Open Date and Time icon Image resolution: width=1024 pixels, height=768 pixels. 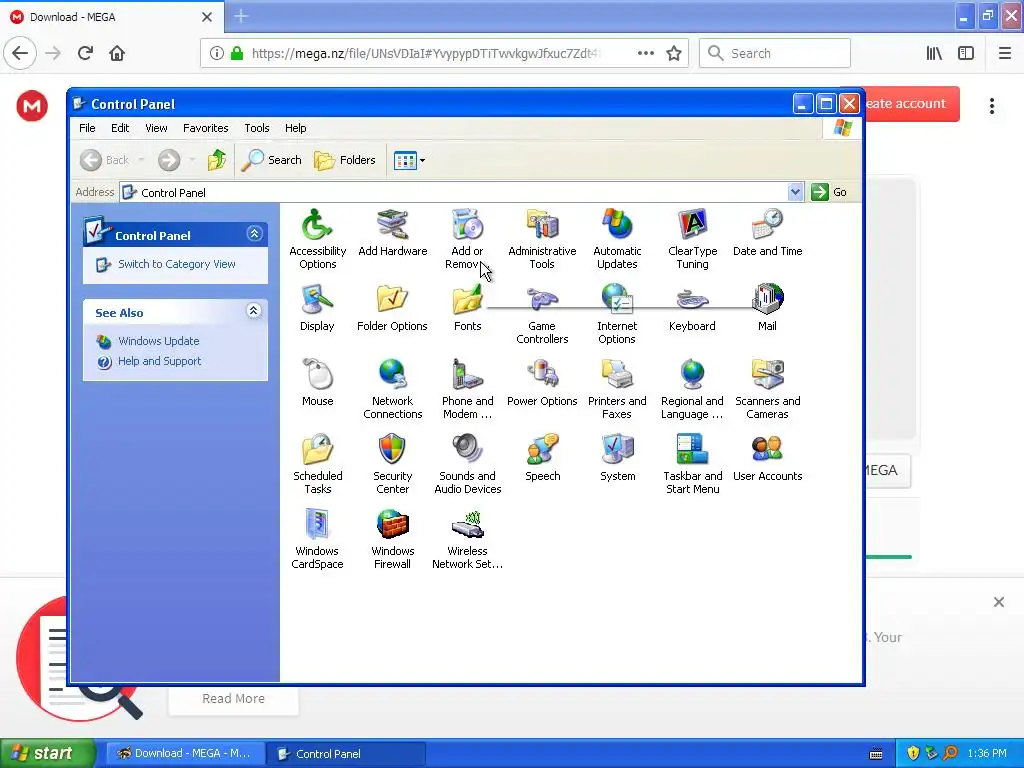(767, 233)
